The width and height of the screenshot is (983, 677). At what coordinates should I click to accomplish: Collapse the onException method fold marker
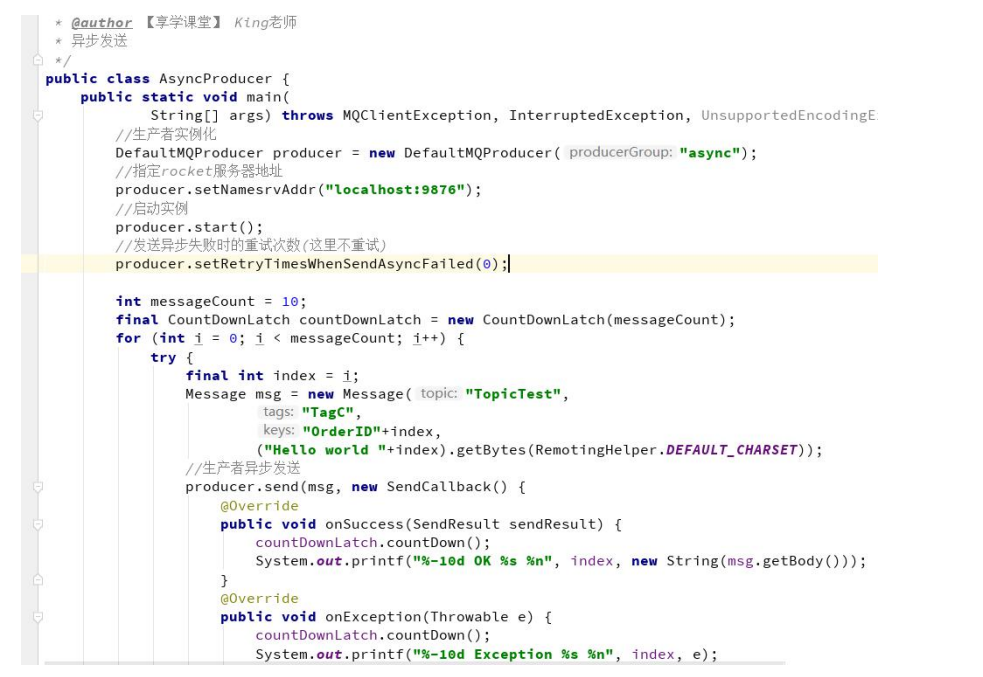click(x=38, y=617)
